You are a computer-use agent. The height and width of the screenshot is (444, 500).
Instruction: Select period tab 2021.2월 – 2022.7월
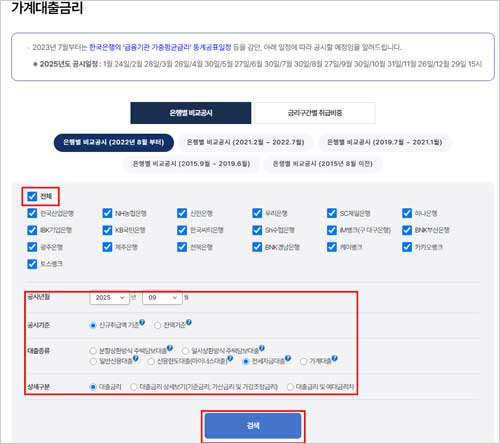click(245, 143)
